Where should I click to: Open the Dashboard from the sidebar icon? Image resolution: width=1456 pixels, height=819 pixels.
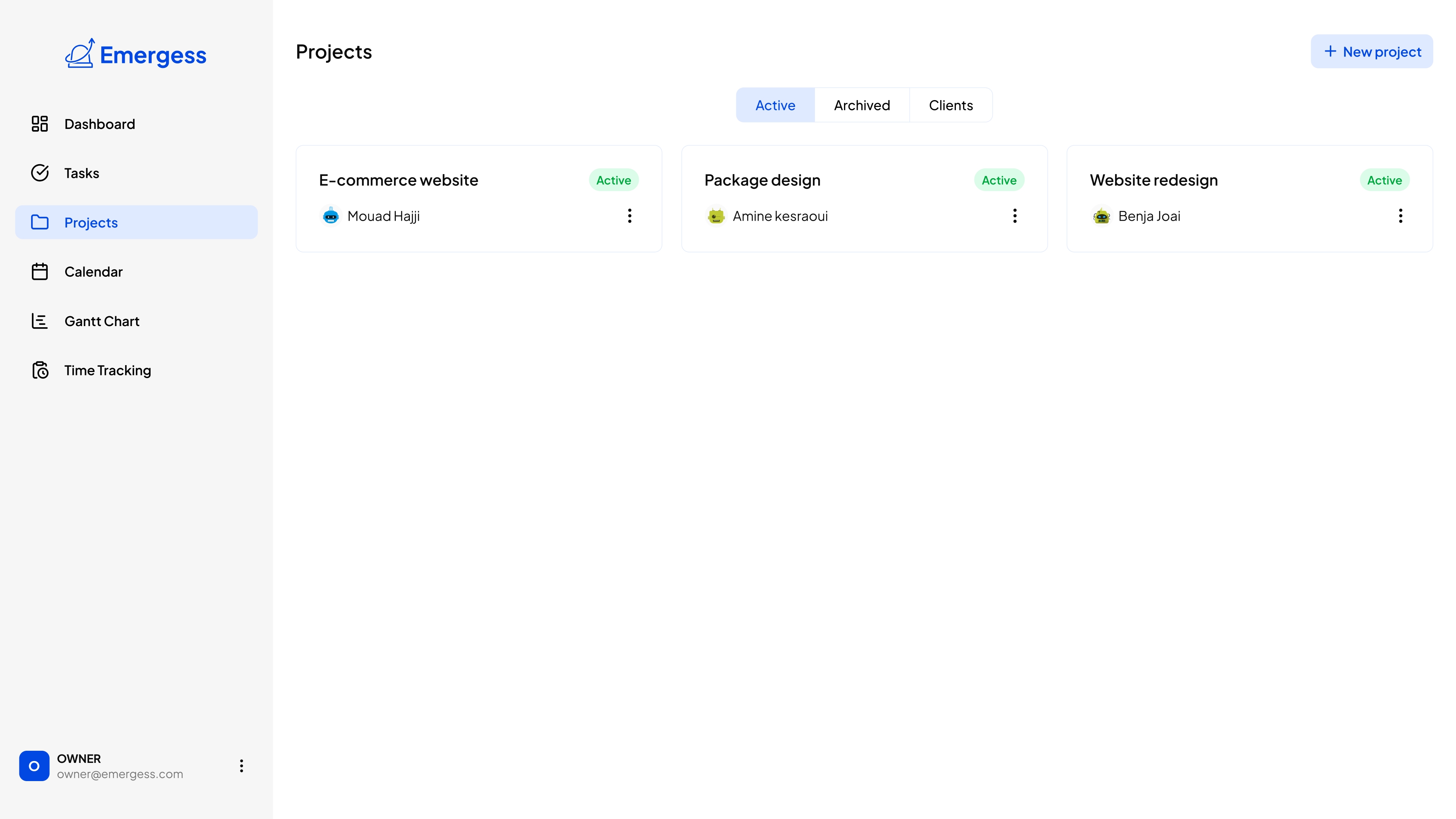pyautogui.click(x=39, y=124)
